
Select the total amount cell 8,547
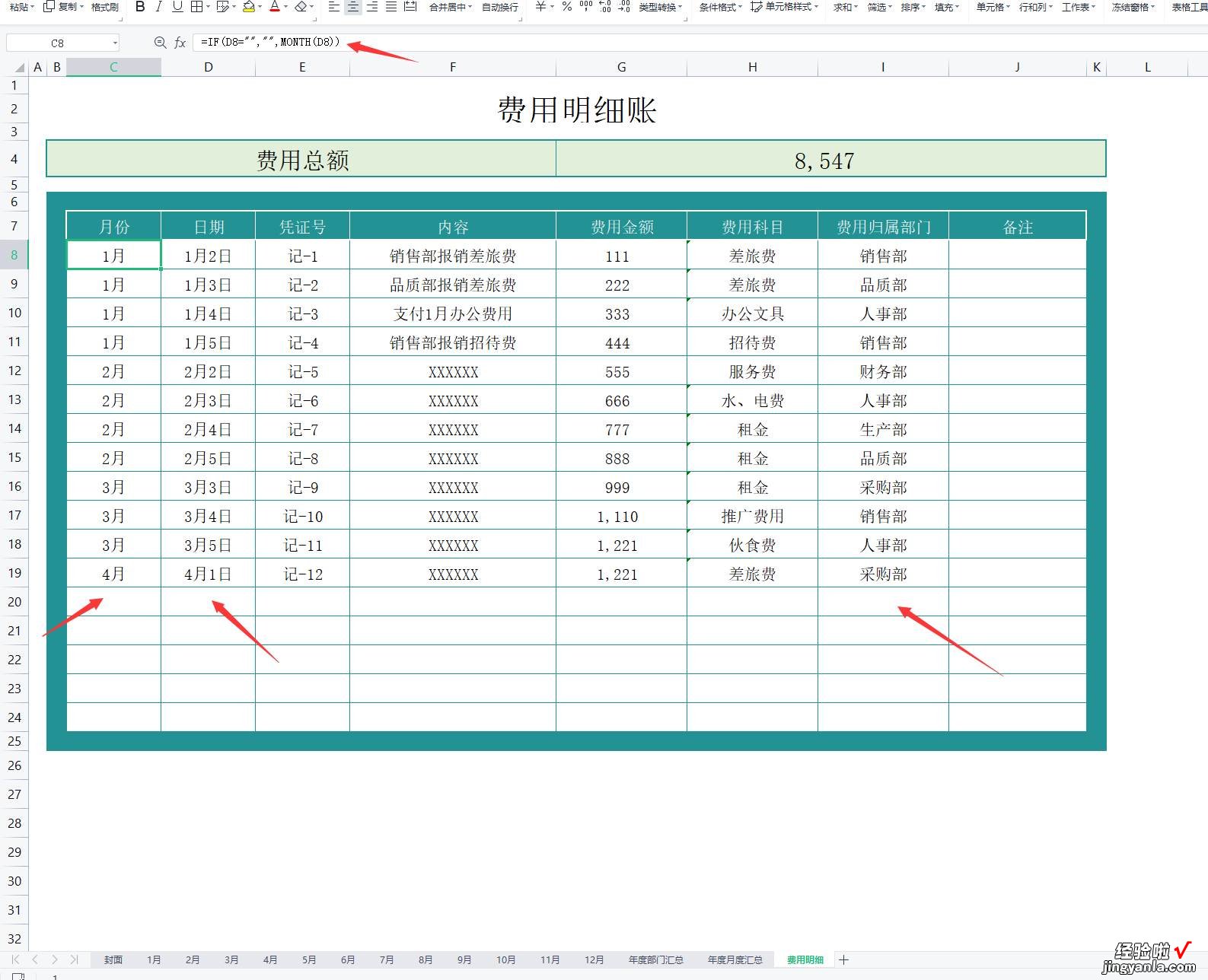pos(830,160)
